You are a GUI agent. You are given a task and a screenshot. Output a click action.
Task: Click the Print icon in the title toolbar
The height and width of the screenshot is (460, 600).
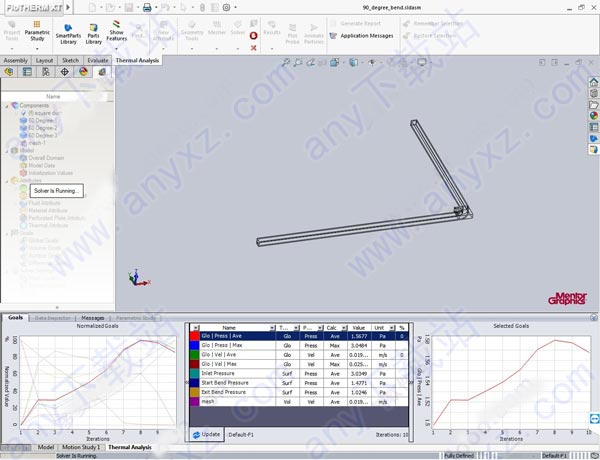[x=147, y=7]
